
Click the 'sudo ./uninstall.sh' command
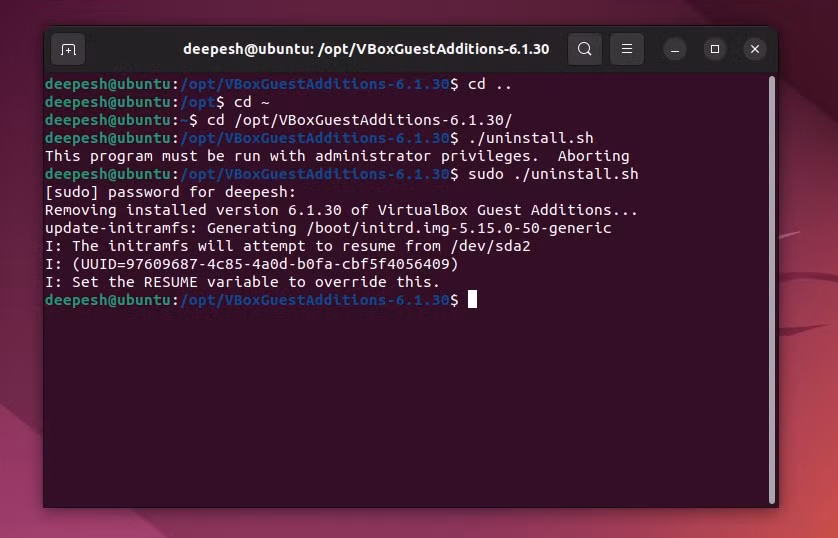[553, 174]
